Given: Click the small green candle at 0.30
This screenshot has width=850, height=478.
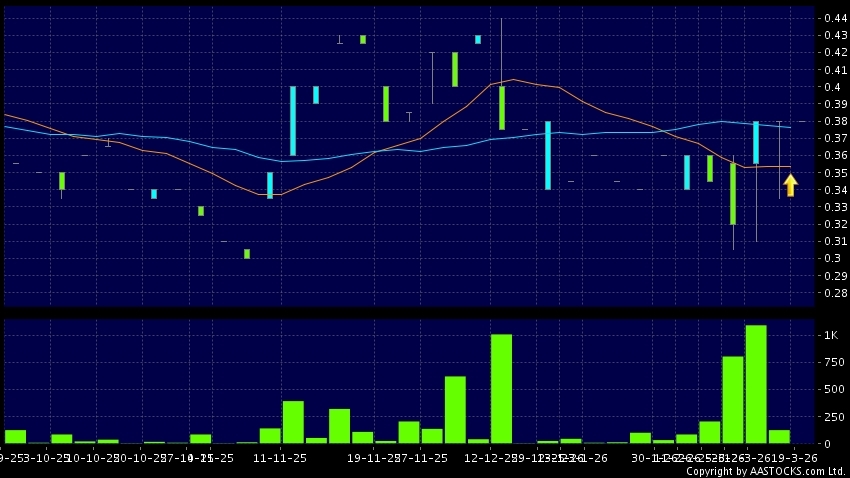Looking at the screenshot, I should [x=247, y=254].
